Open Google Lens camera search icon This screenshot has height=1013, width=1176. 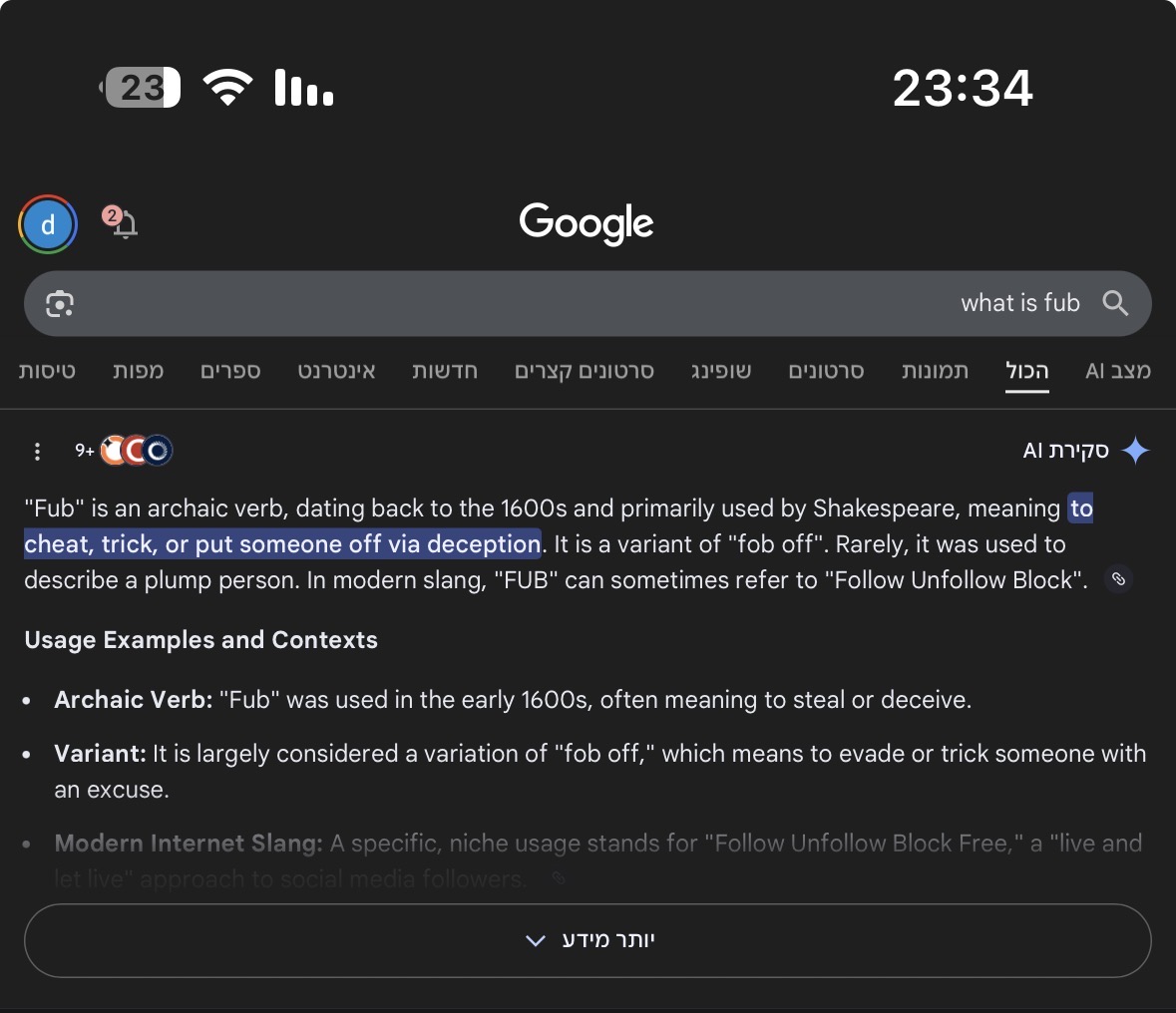click(60, 304)
